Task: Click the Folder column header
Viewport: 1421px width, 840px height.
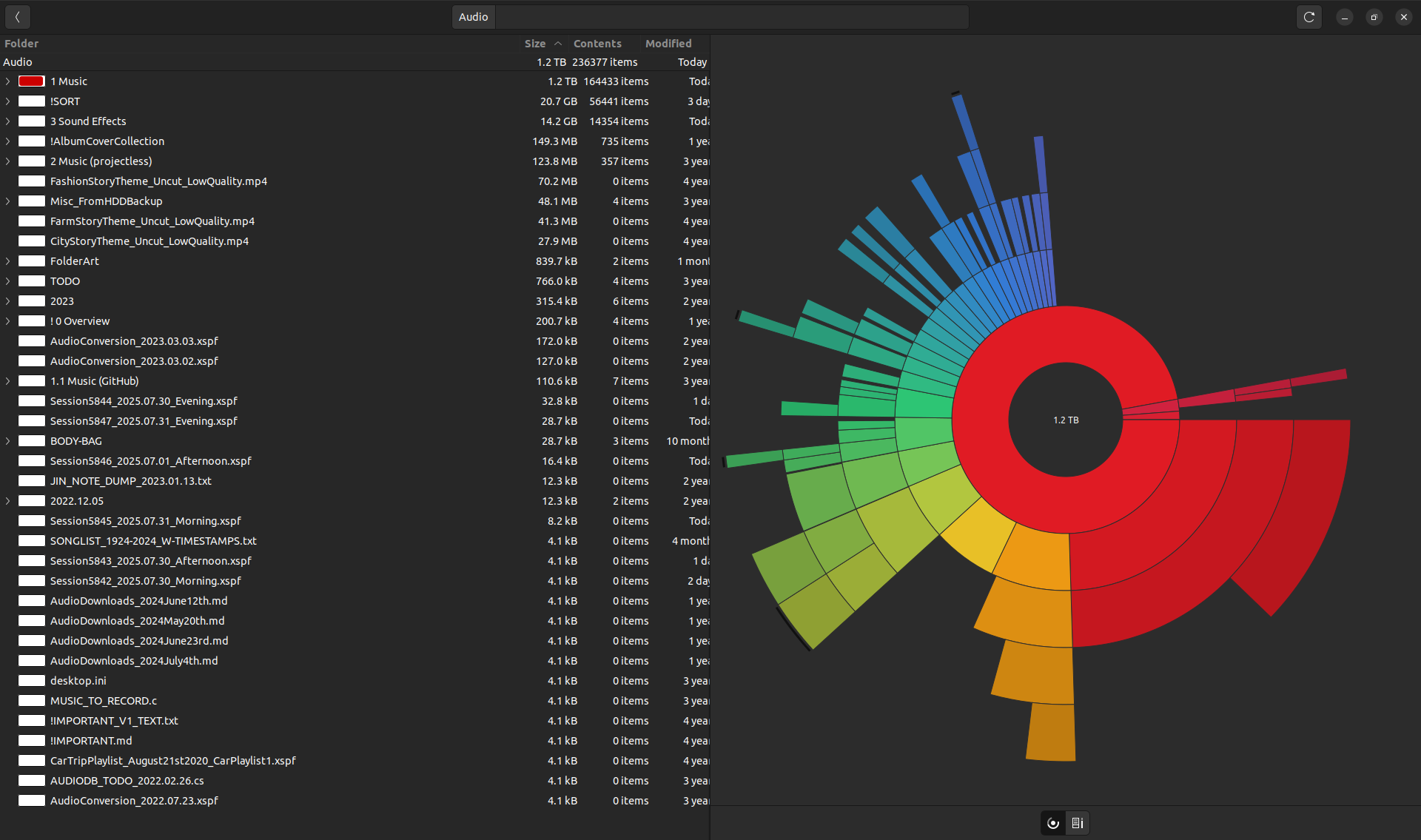Action: (21, 44)
